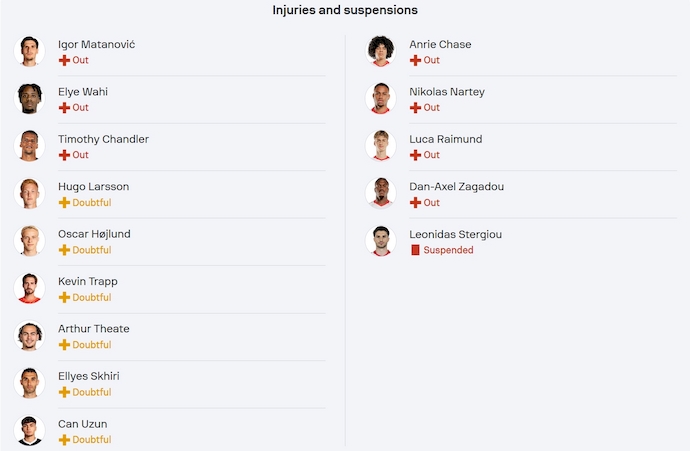
Task: Select Luca Raimund's name
Action: coord(445,139)
